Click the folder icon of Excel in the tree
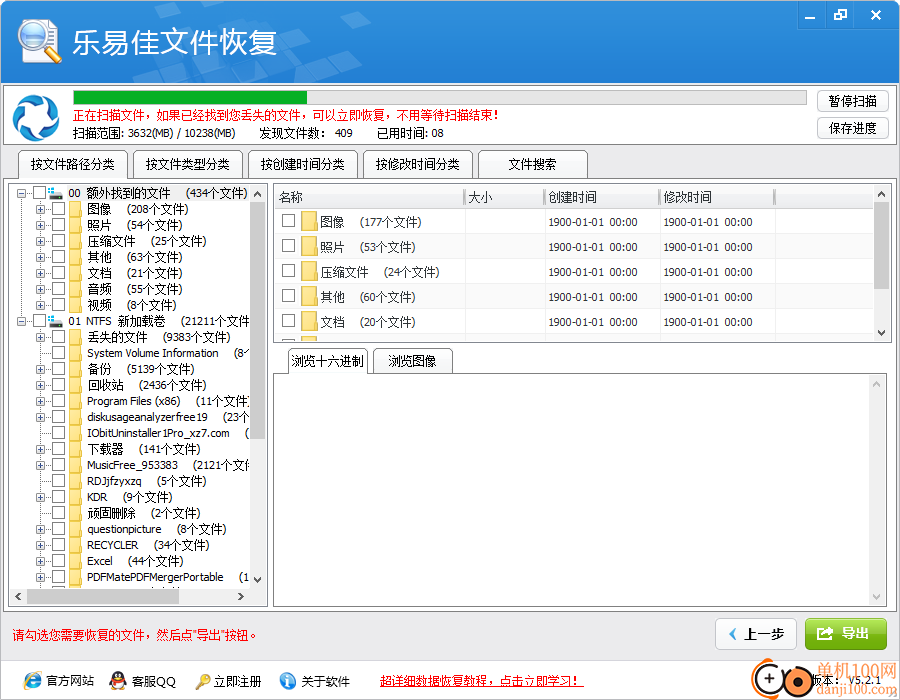 pos(76,561)
